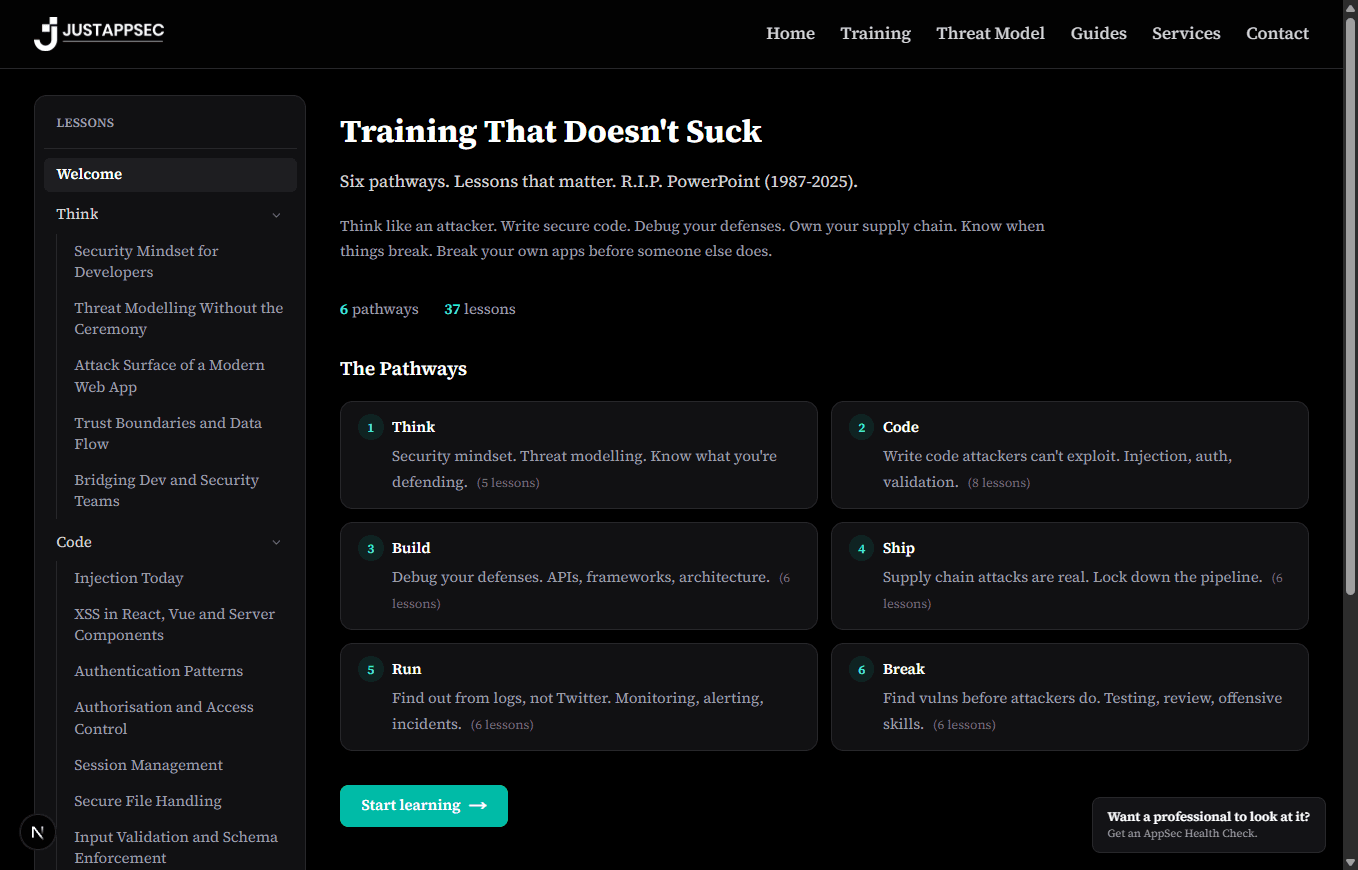Open the Break pathway card

click(x=1070, y=697)
